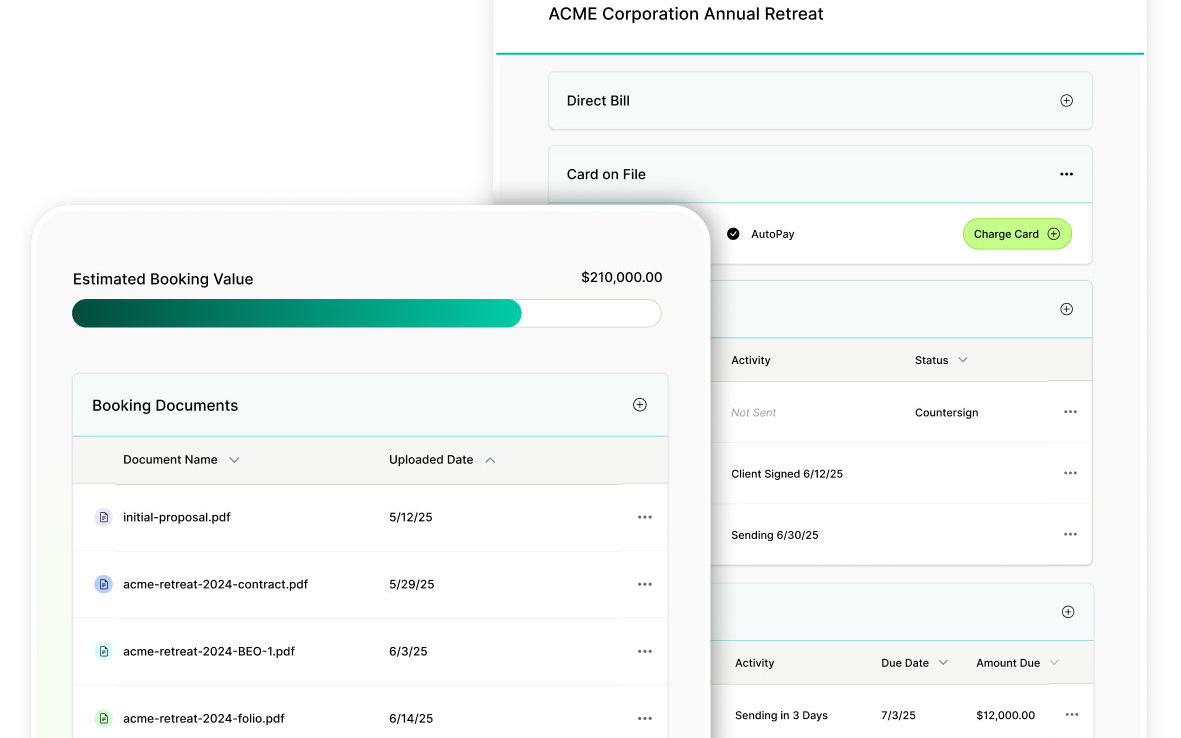Image resolution: width=1181 pixels, height=738 pixels.
Task: Open options for acme-retreat-2024-contract.pdf row
Action: tap(644, 584)
